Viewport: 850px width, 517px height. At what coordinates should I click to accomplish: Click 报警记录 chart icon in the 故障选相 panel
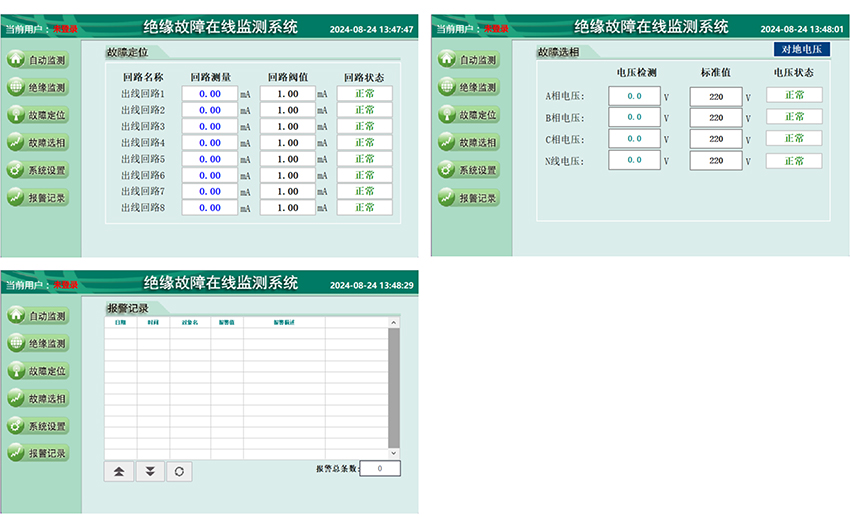pos(449,198)
